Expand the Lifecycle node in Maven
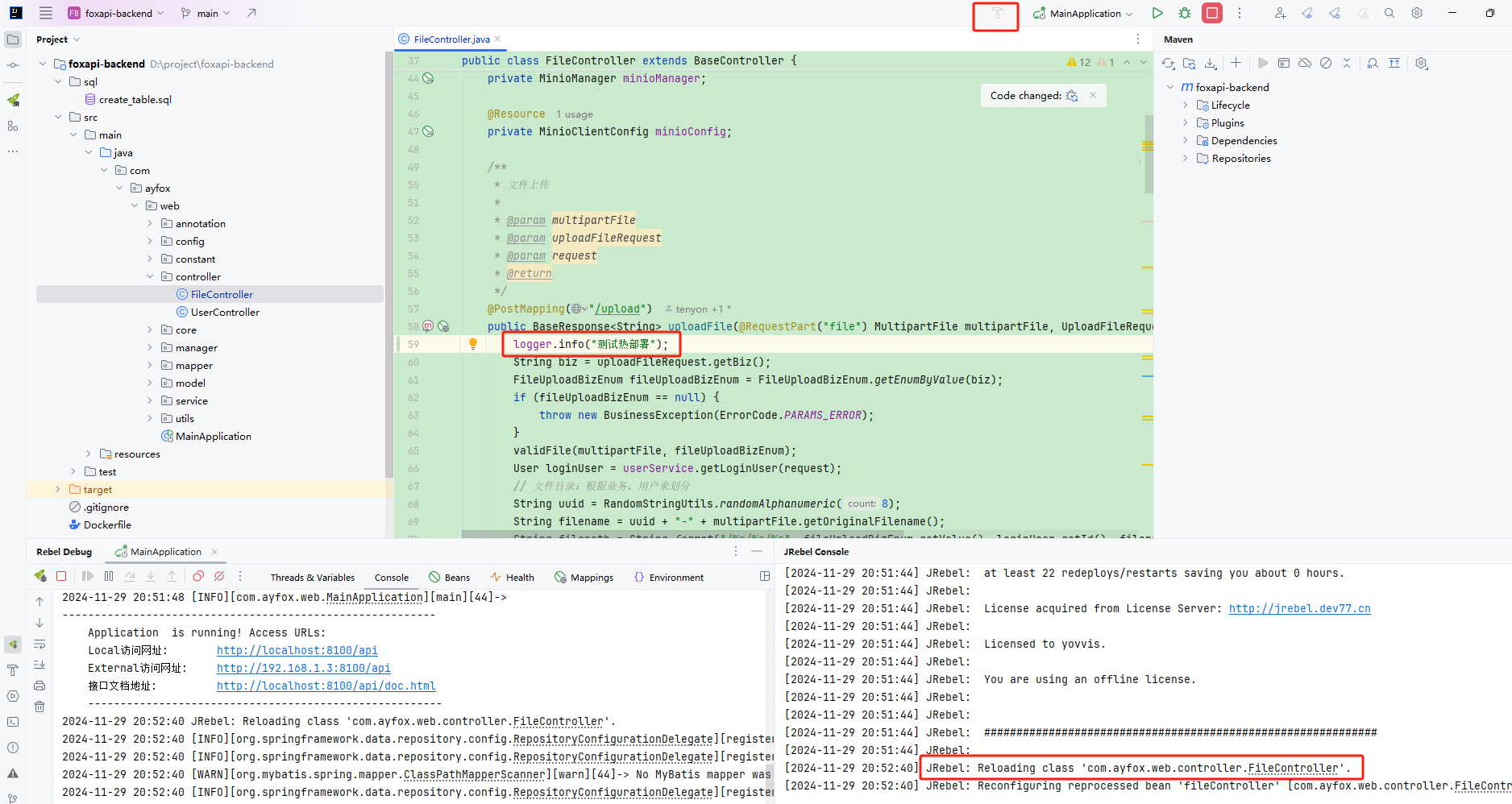1512x804 pixels. [x=1185, y=106]
